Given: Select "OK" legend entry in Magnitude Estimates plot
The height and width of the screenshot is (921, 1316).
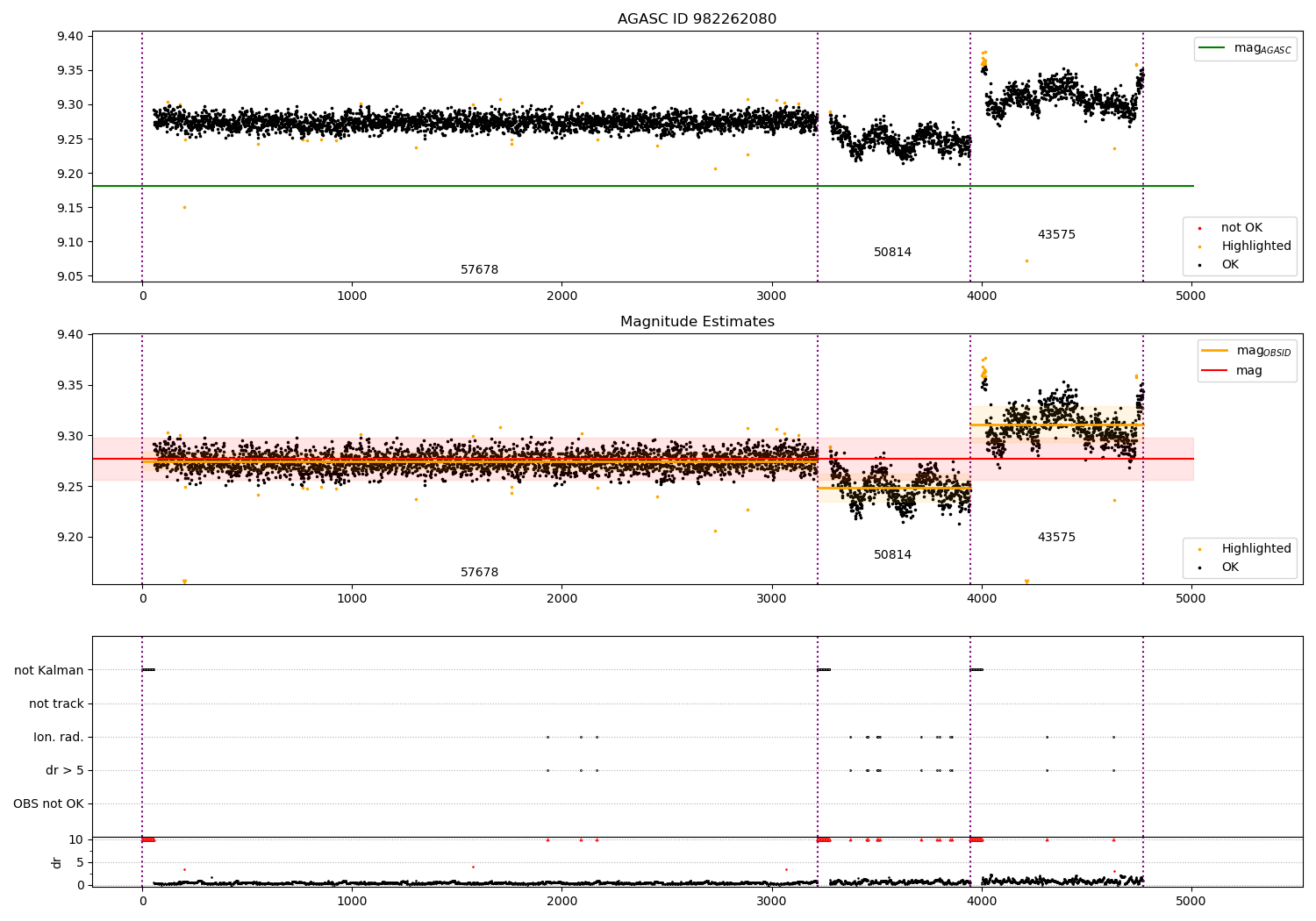Looking at the screenshot, I should (1230, 568).
